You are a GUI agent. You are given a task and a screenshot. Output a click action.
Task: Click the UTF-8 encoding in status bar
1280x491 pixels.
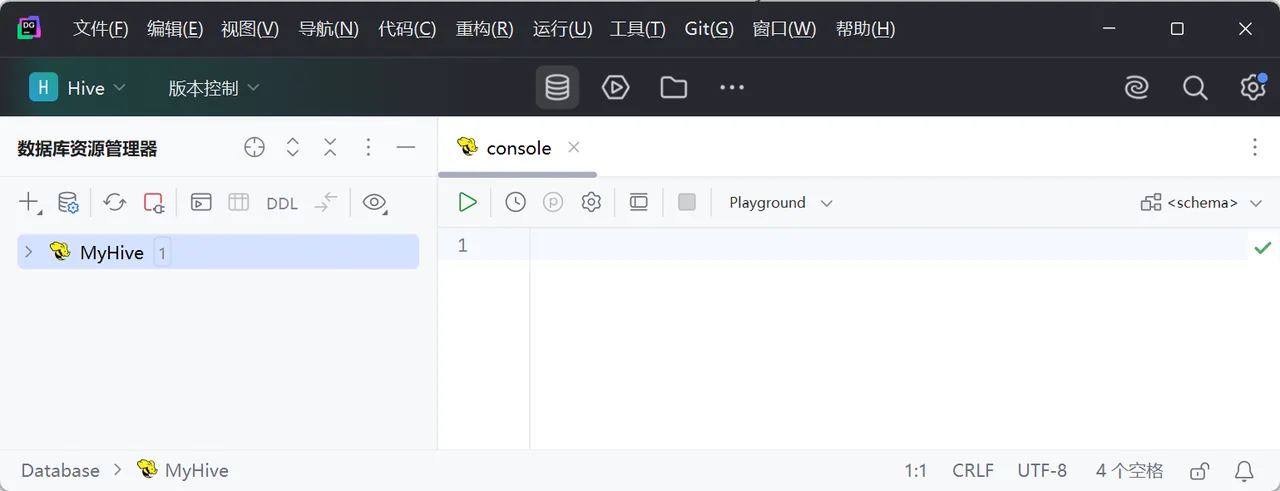coord(1042,470)
